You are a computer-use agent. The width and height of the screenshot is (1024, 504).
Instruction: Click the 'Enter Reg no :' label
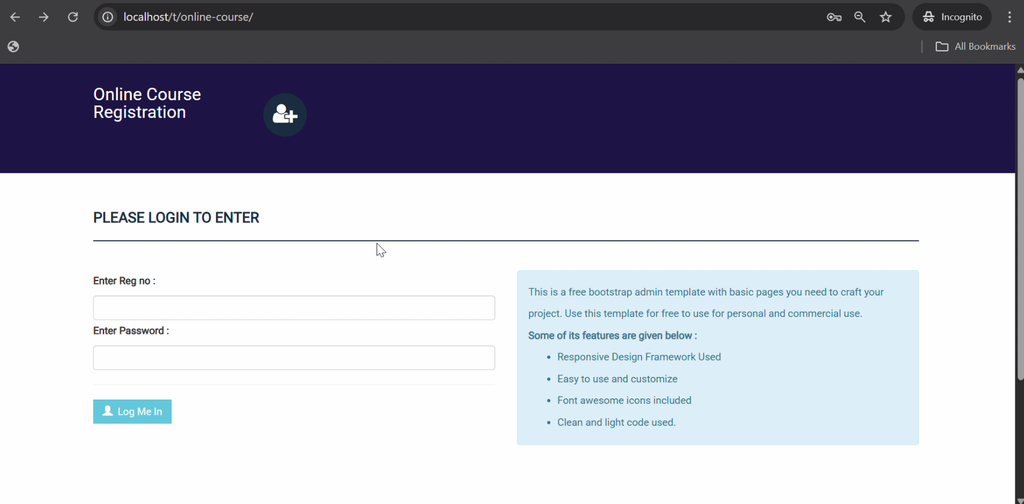tap(124, 281)
